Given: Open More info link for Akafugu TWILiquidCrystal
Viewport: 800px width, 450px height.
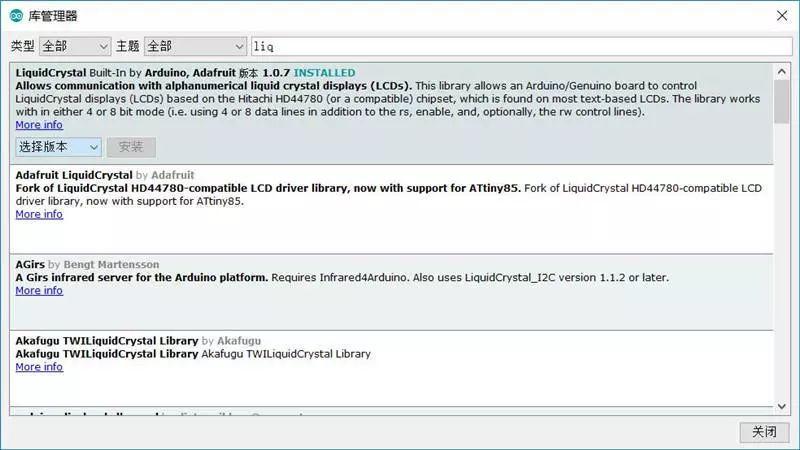Looking at the screenshot, I should [39, 367].
